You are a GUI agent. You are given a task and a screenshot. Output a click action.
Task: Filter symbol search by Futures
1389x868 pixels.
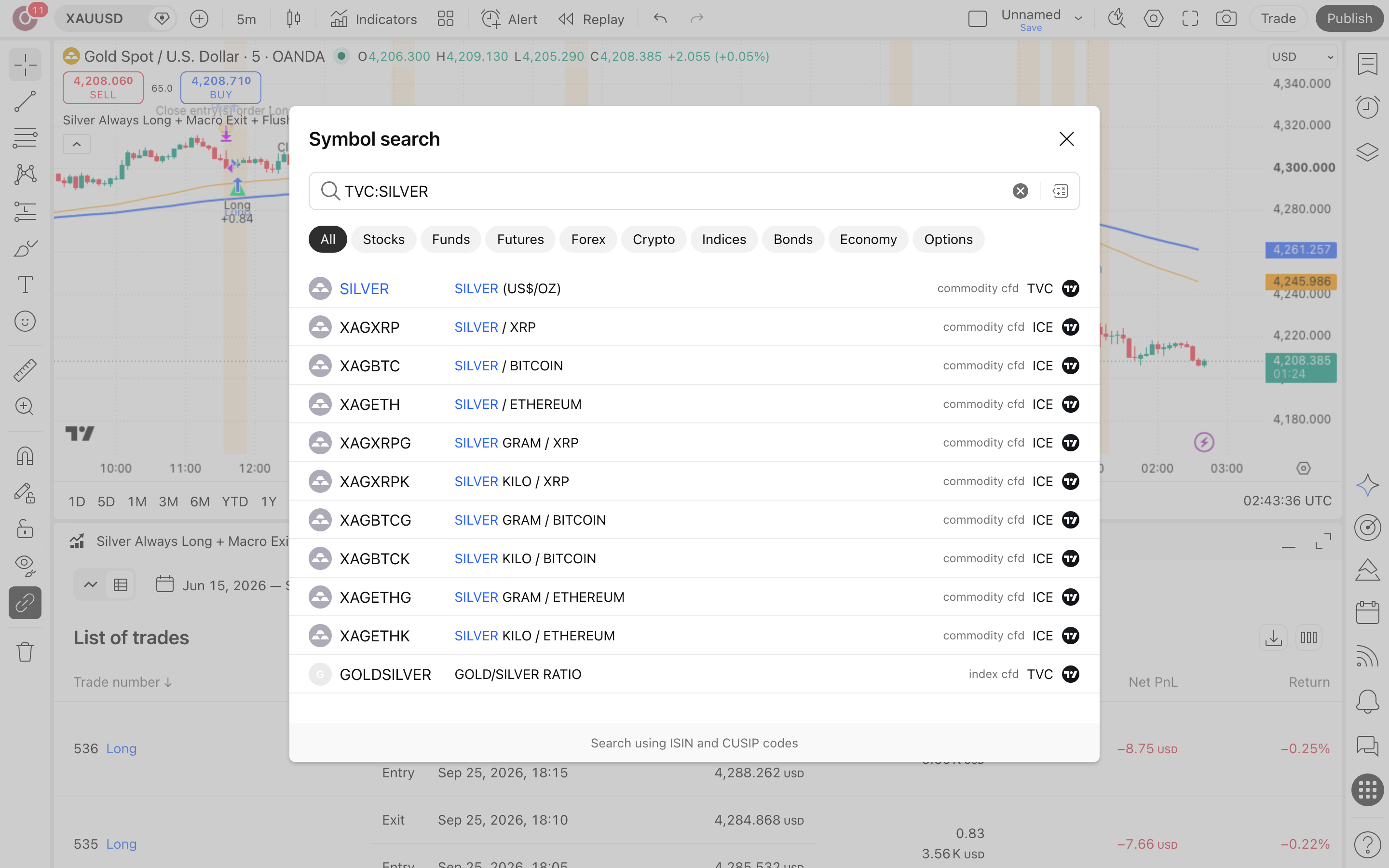[x=520, y=239]
